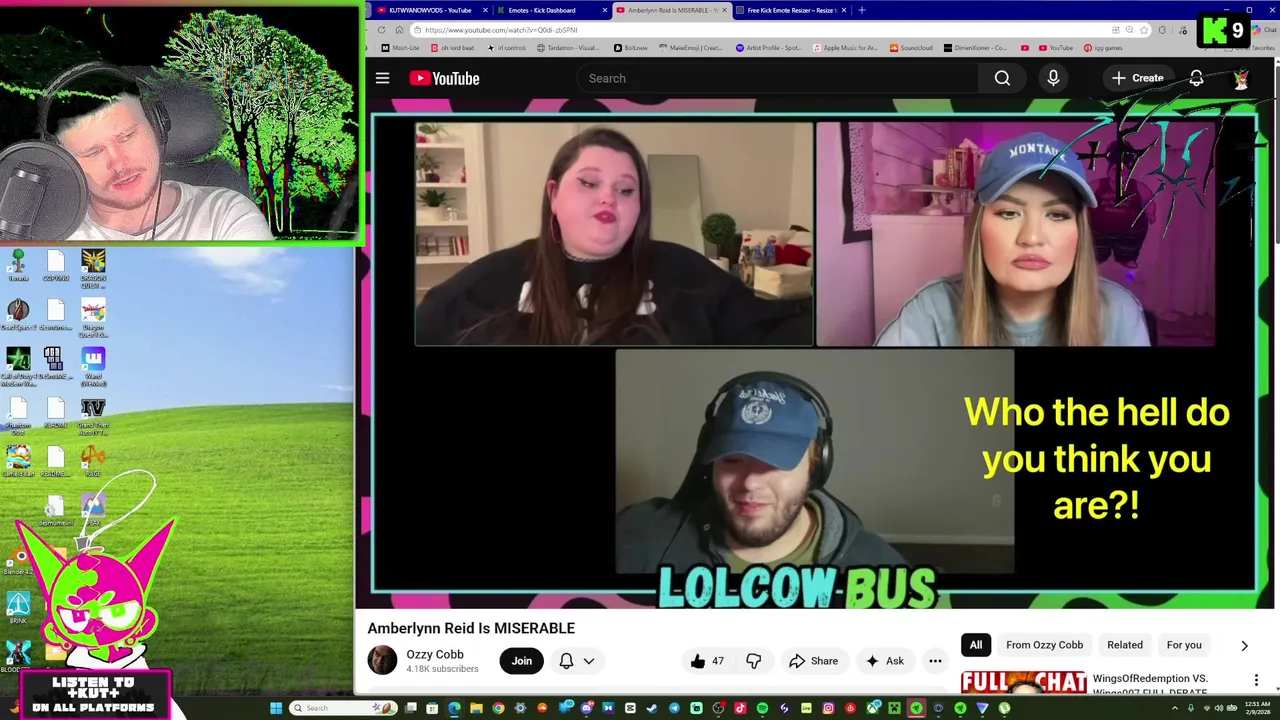Open Call of Duty 4 desktop shortcut
Image resolution: width=1280 pixels, height=720 pixels.
(18, 365)
